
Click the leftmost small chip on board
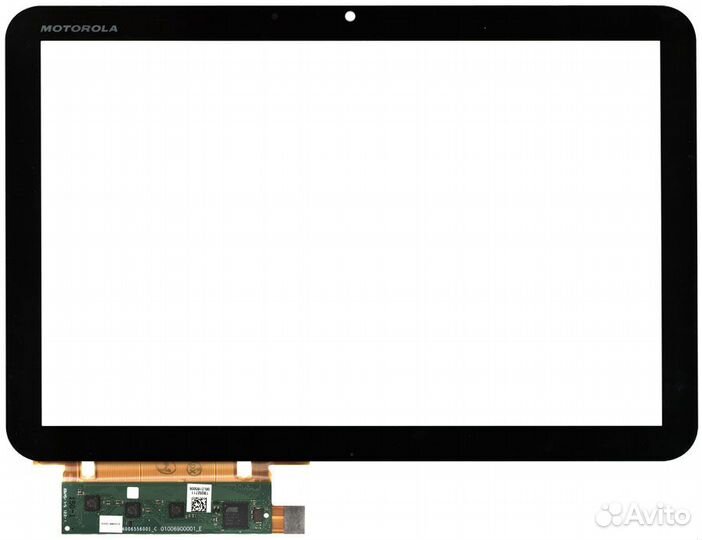click(92, 504)
